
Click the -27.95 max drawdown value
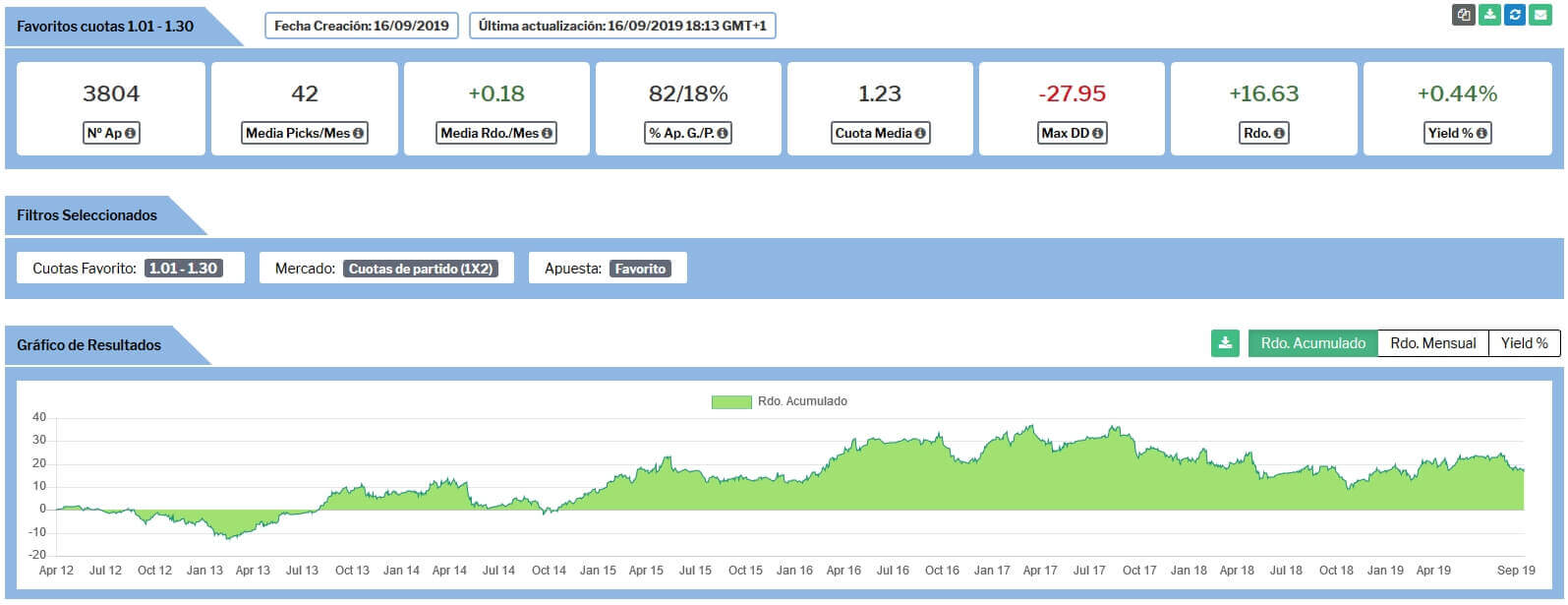click(x=1073, y=93)
